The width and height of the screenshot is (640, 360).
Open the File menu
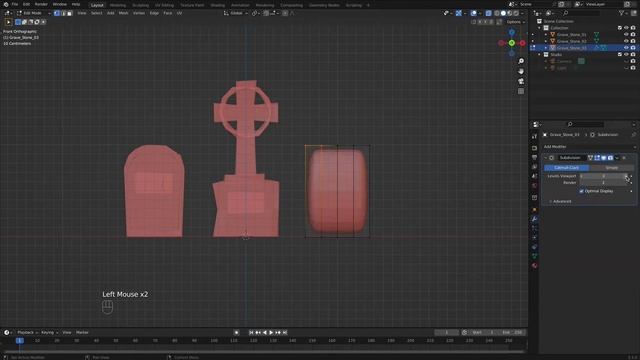point(15,4)
